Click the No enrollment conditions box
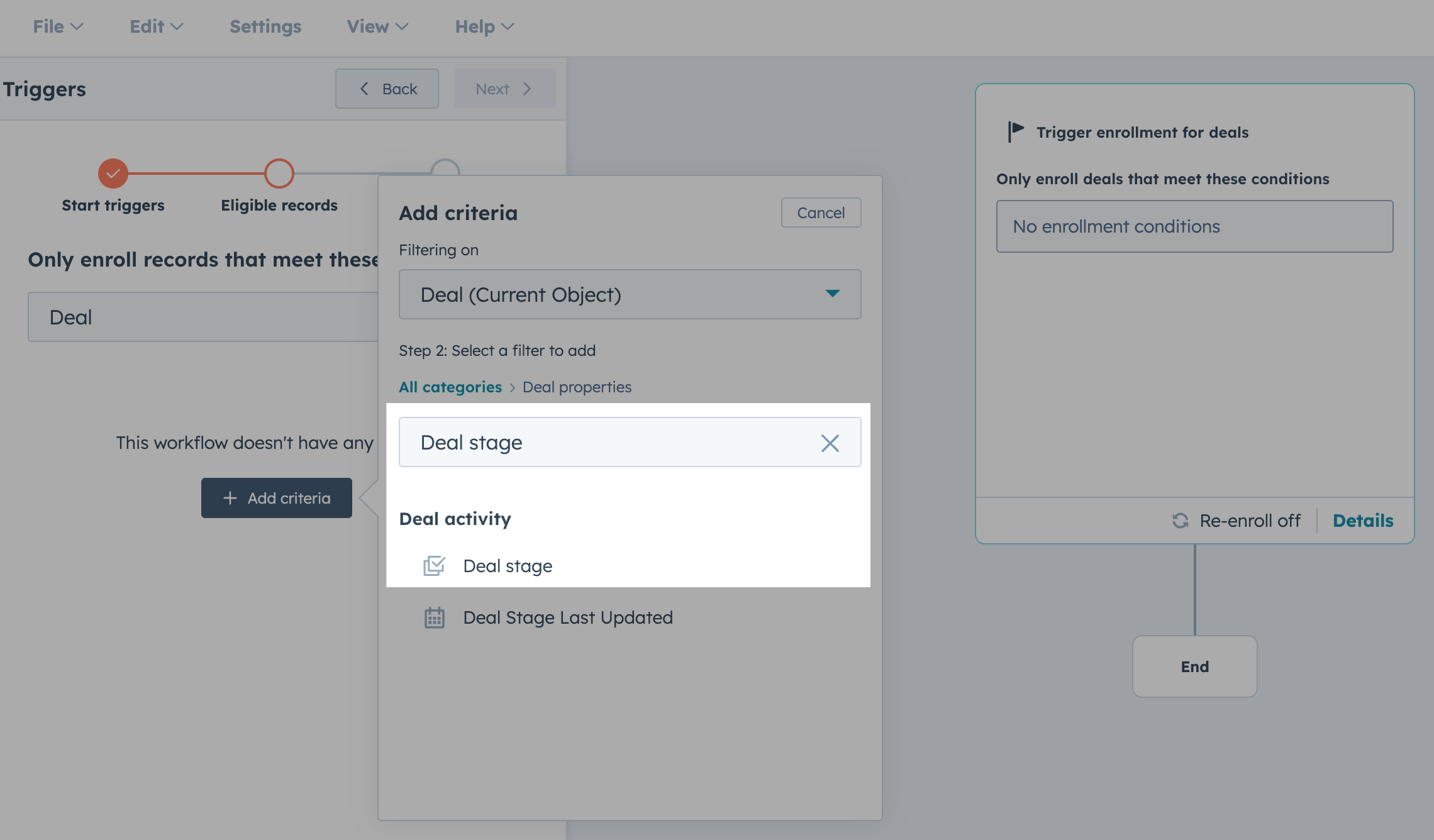 point(1194,226)
